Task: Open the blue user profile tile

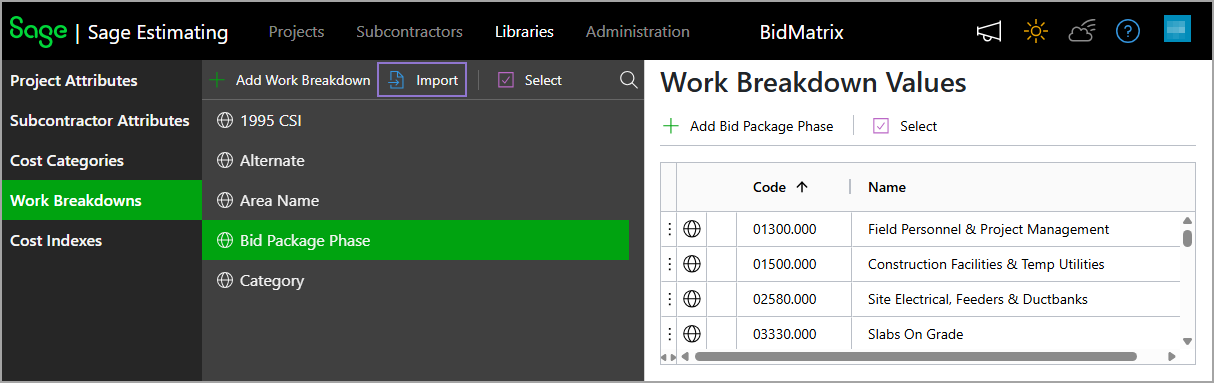Action: [1177, 29]
